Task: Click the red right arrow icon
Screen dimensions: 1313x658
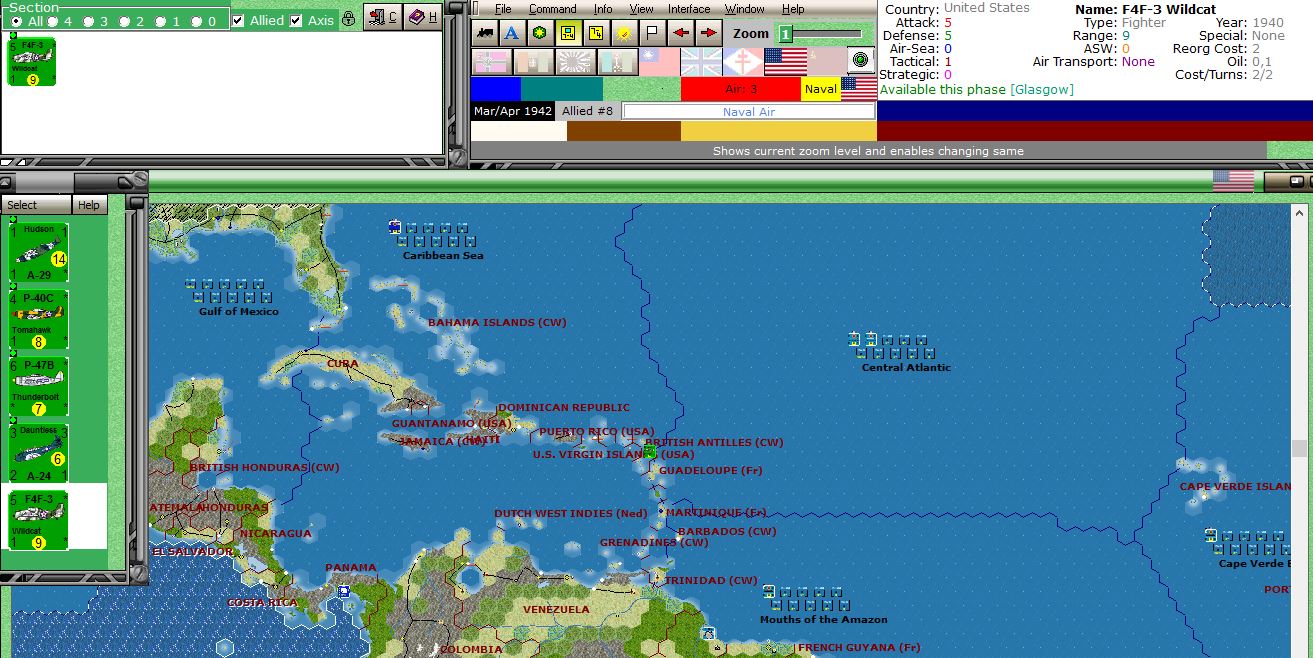Action: click(709, 33)
